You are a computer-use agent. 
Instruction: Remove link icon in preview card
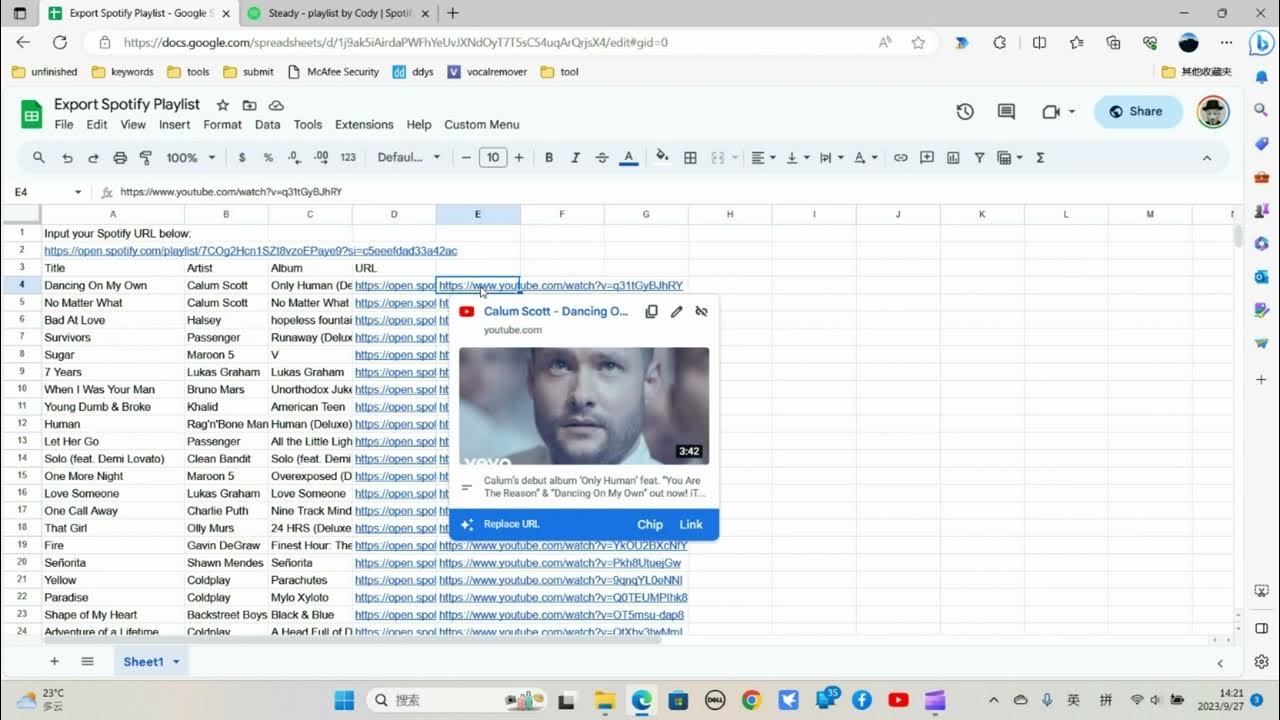tap(701, 312)
